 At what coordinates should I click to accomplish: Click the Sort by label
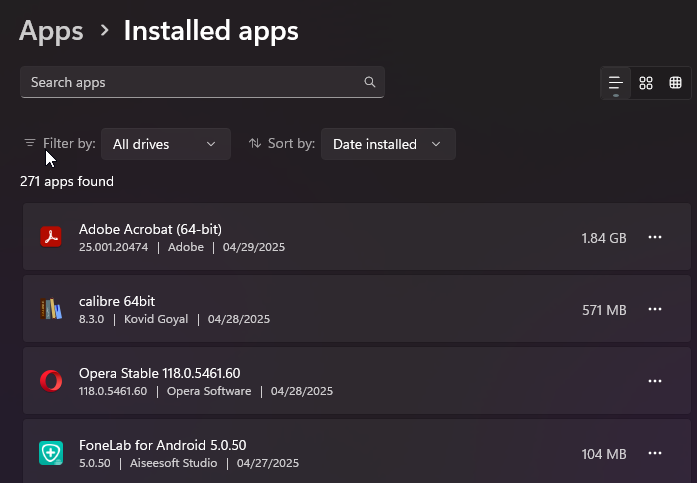tap(291, 143)
